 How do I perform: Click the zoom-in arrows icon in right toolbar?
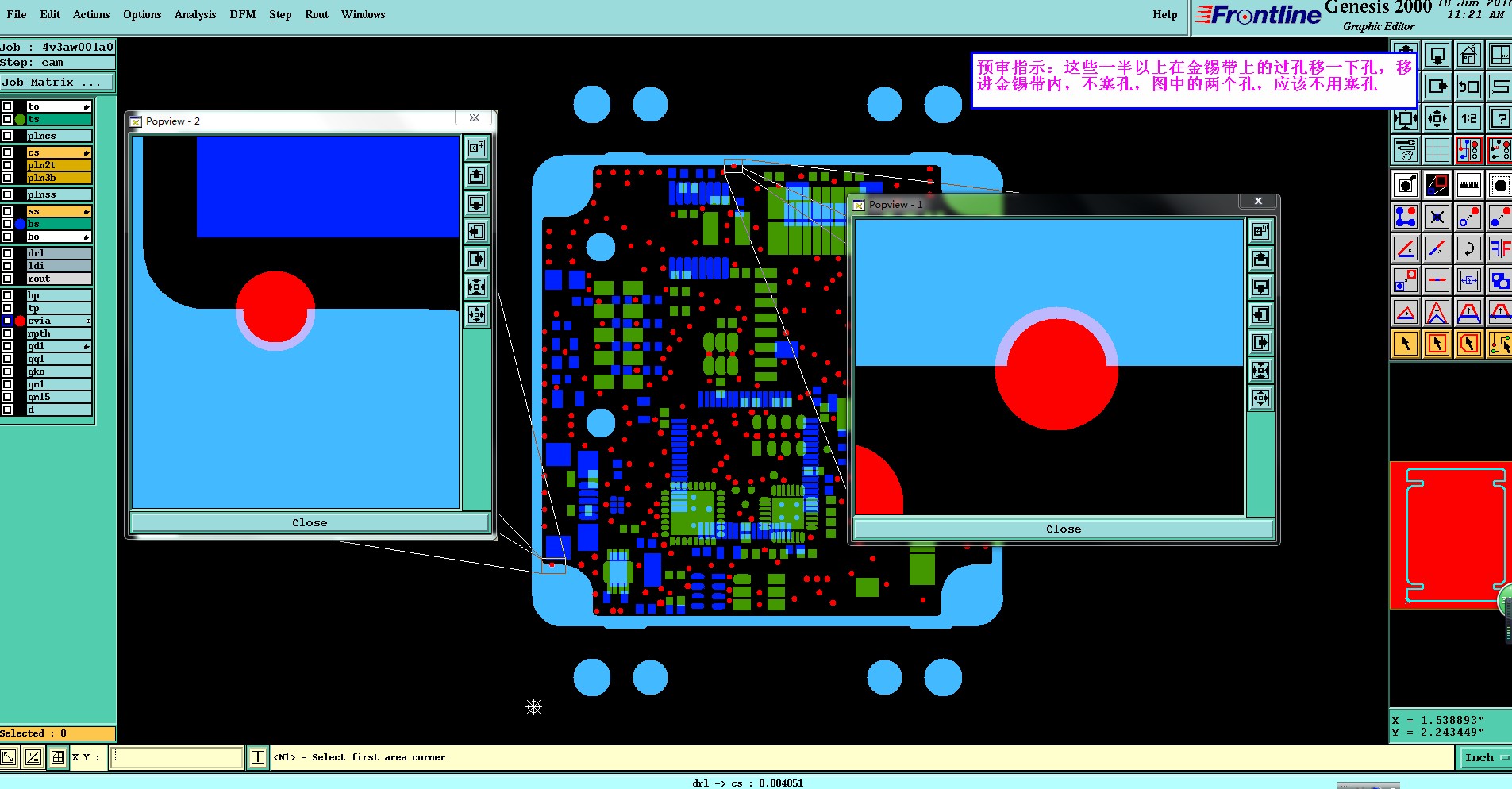[x=1437, y=118]
